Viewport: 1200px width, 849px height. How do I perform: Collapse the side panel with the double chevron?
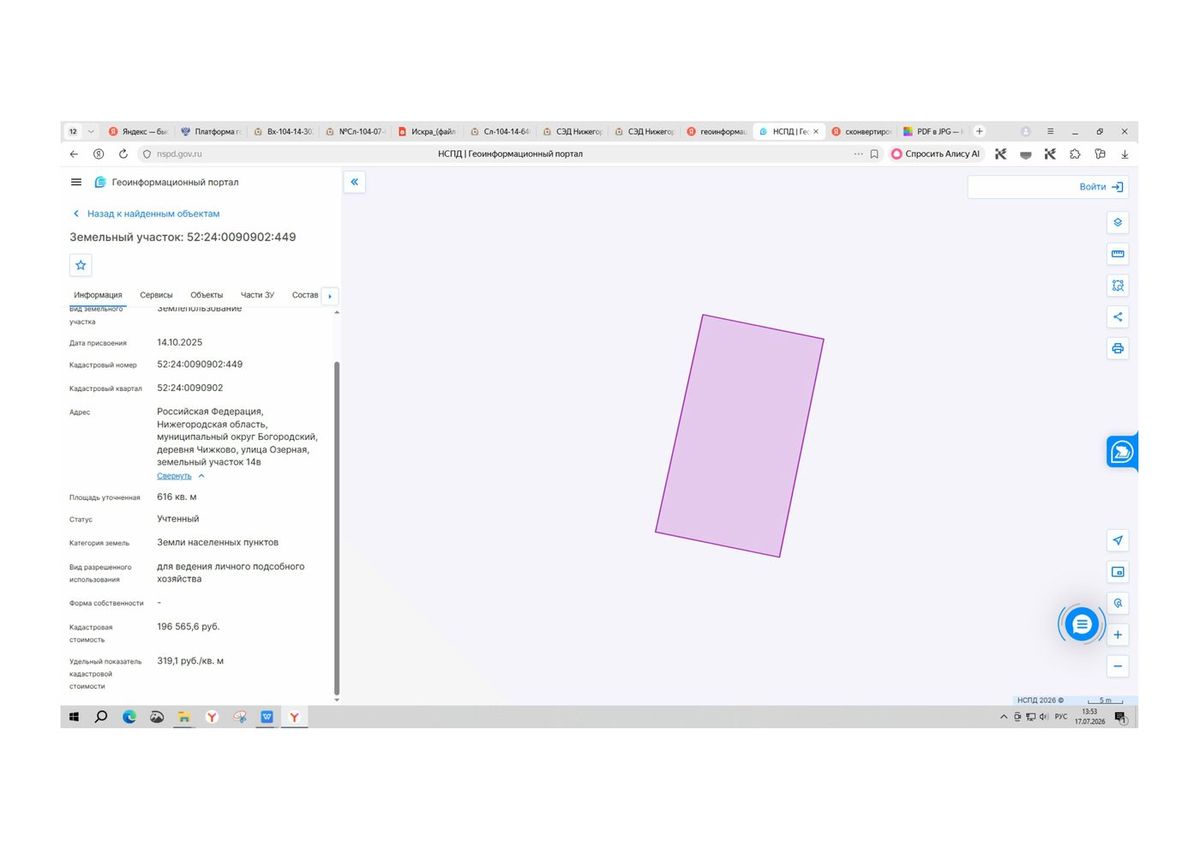pos(354,182)
